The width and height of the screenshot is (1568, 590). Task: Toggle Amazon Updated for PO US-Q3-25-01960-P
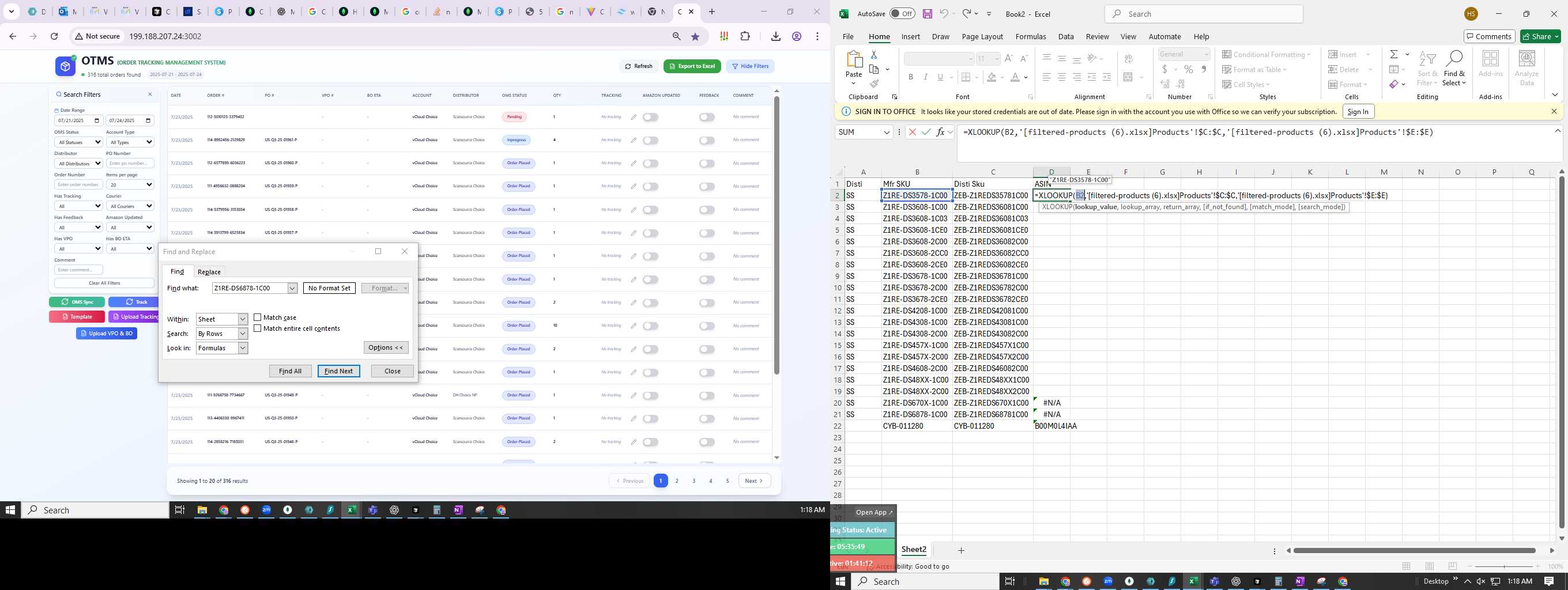pyautogui.click(x=650, y=164)
